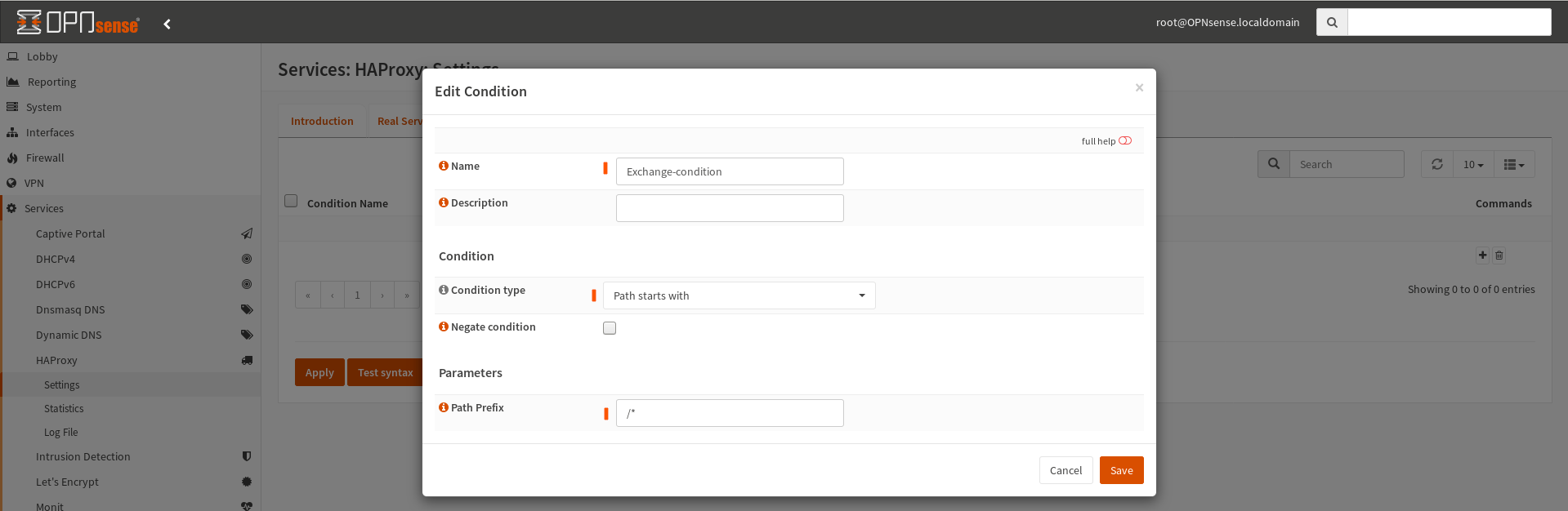This screenshot has height=511, width=1568.
Task: Cancel editing the condition
Action: pyautogui.click(x=1065, y=470)
